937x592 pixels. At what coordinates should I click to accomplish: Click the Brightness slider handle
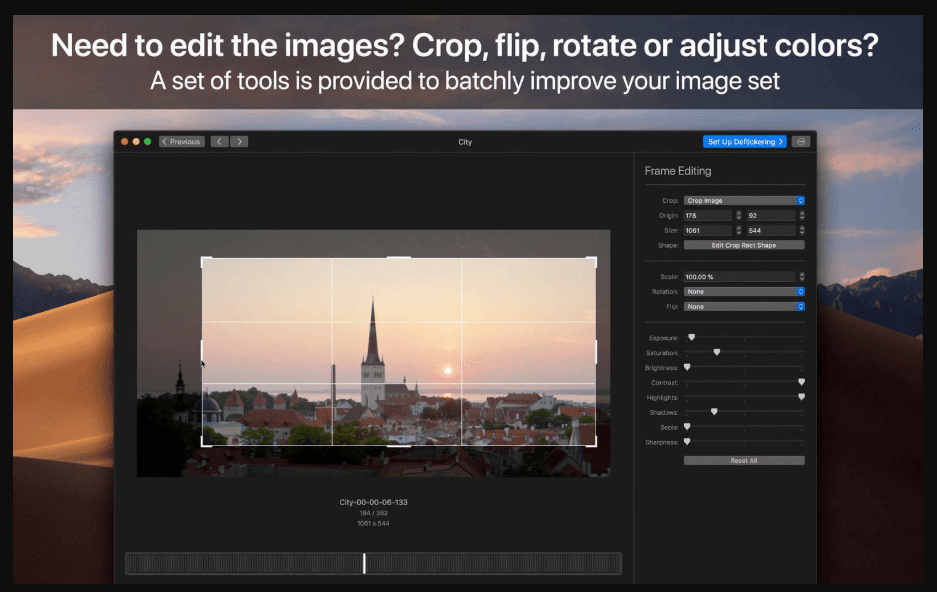coord(687,367)
